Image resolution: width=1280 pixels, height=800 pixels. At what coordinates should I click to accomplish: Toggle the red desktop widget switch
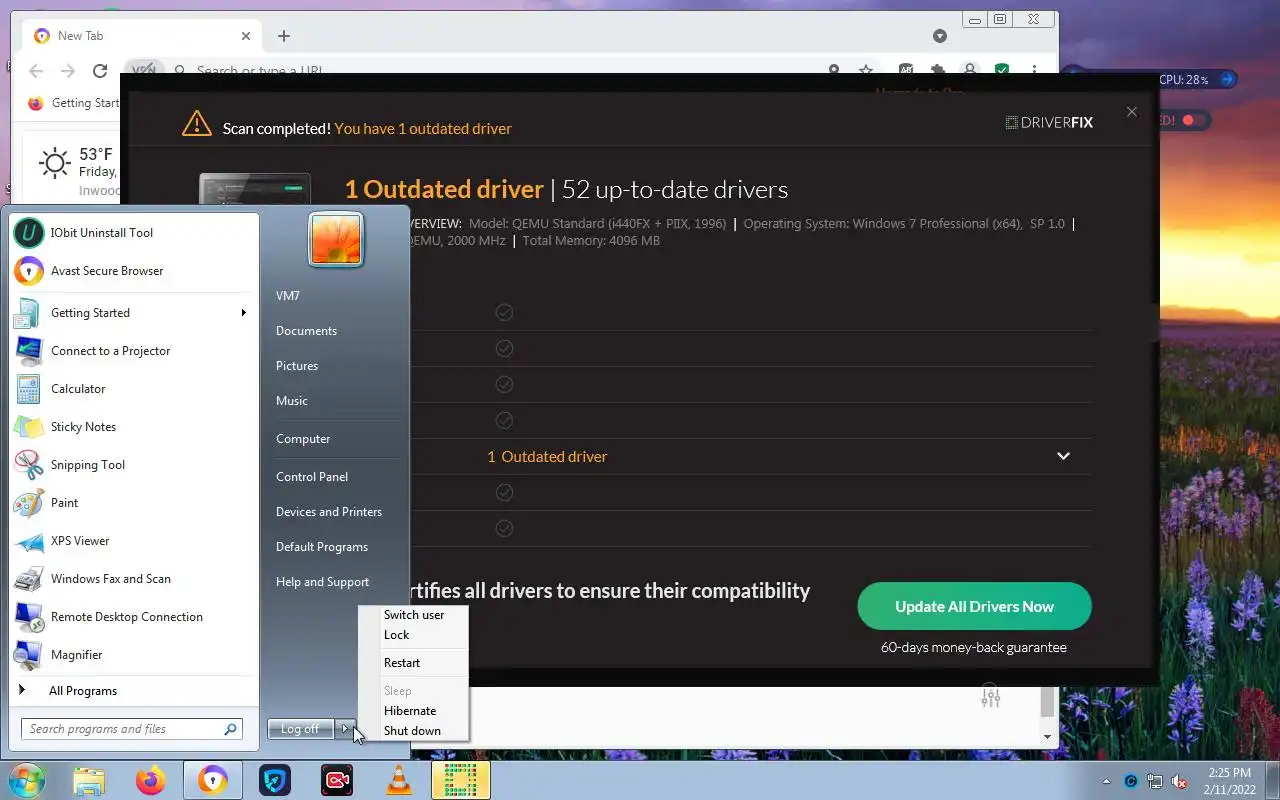[x=1188, y=120]
